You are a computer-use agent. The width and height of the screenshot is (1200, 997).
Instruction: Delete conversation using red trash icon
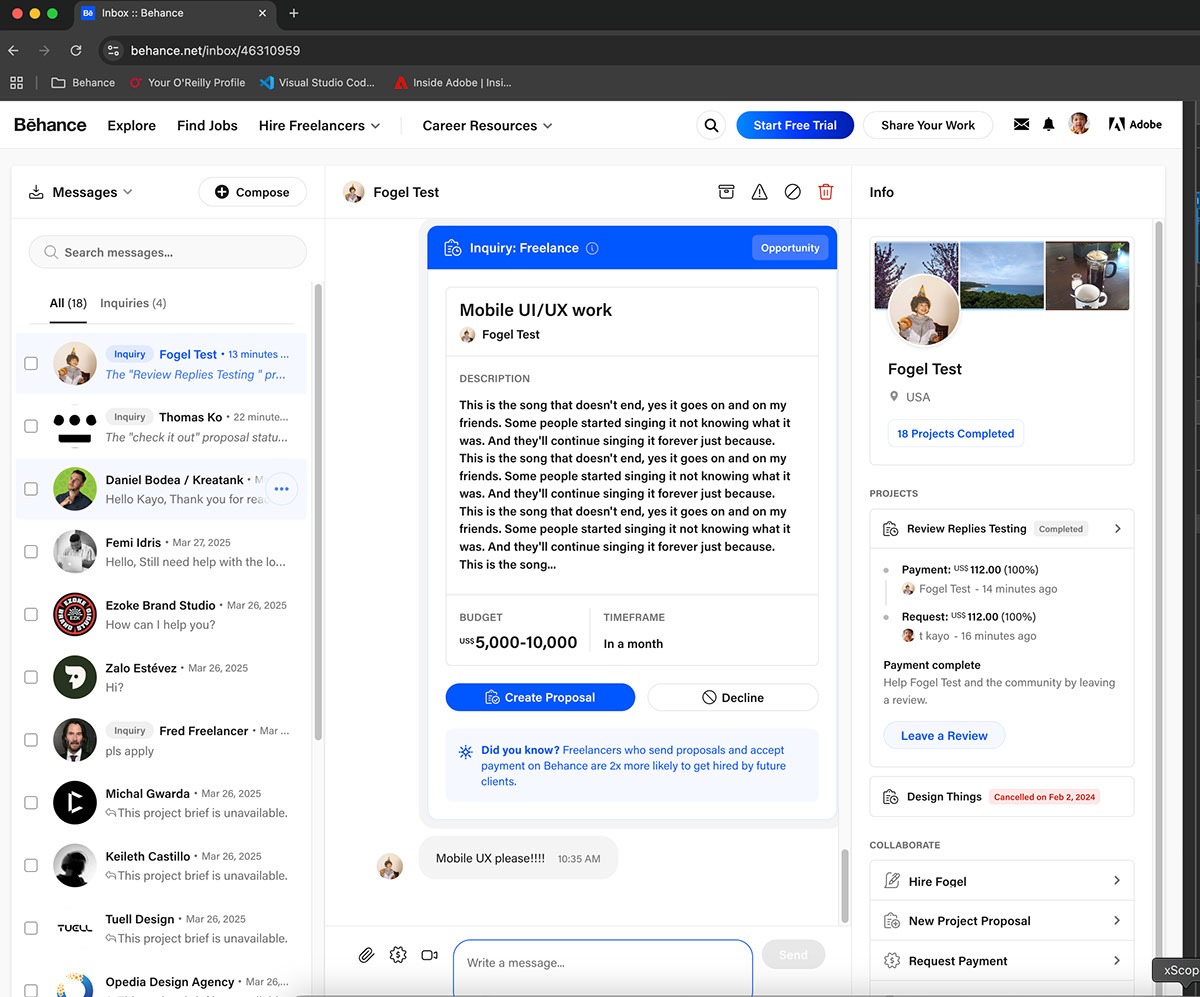[x=825, y=192]
